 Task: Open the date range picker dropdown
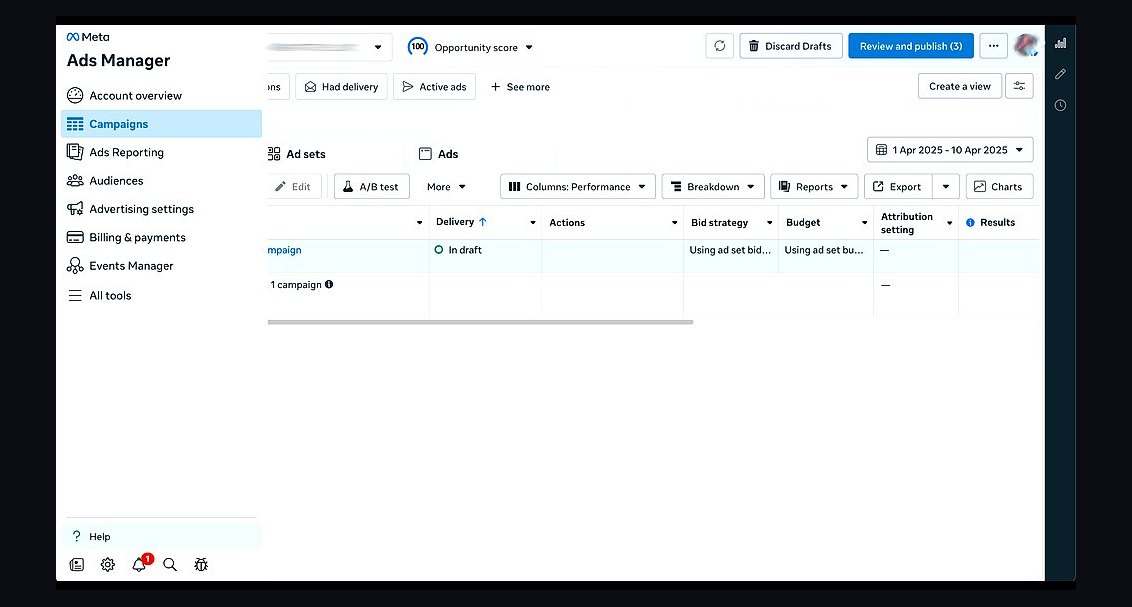click(950, 149)
